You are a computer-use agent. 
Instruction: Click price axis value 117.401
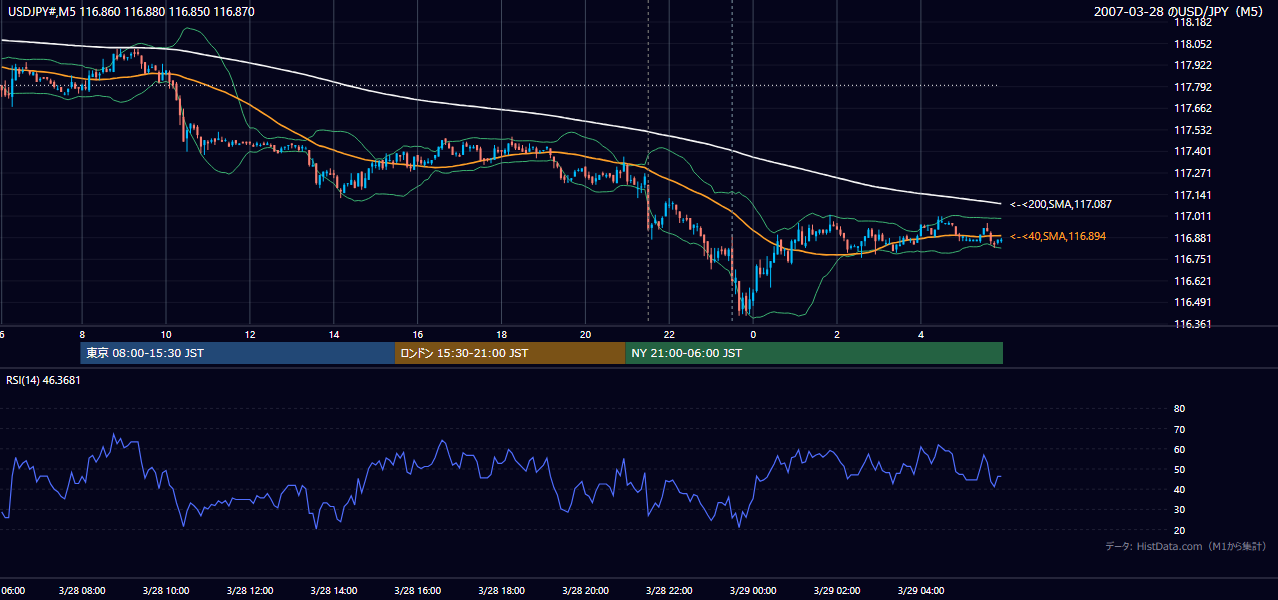coord(1192,151)
